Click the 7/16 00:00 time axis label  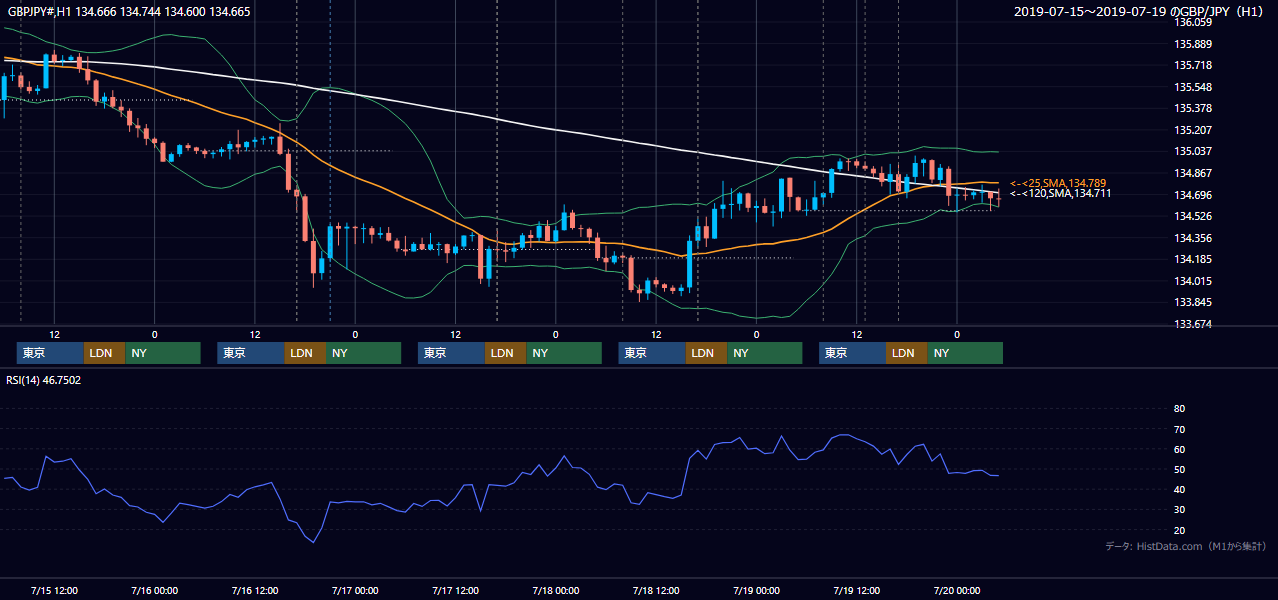(x=154, y=590)
